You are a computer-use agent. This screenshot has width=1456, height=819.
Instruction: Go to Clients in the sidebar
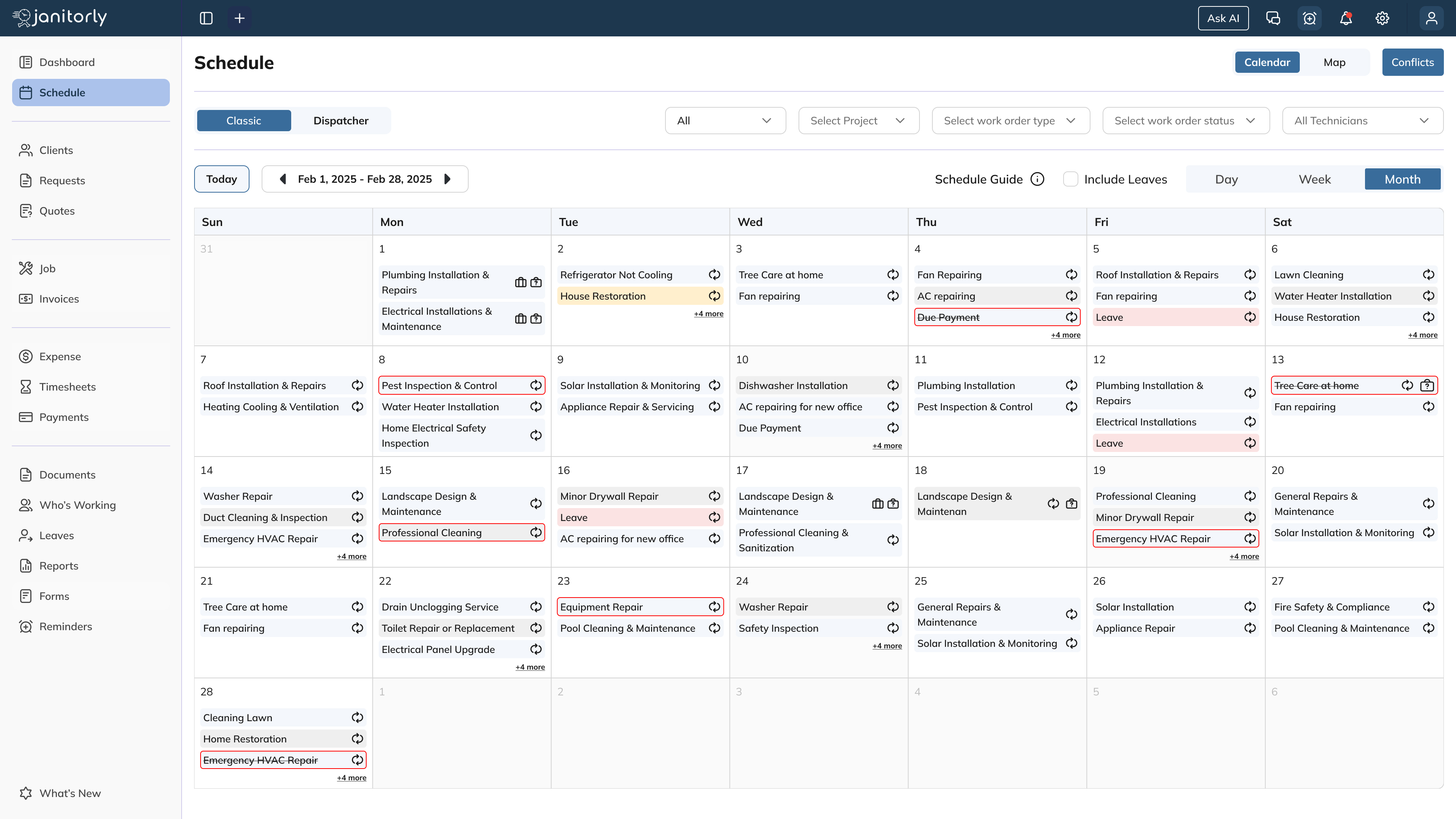(91, 151)
